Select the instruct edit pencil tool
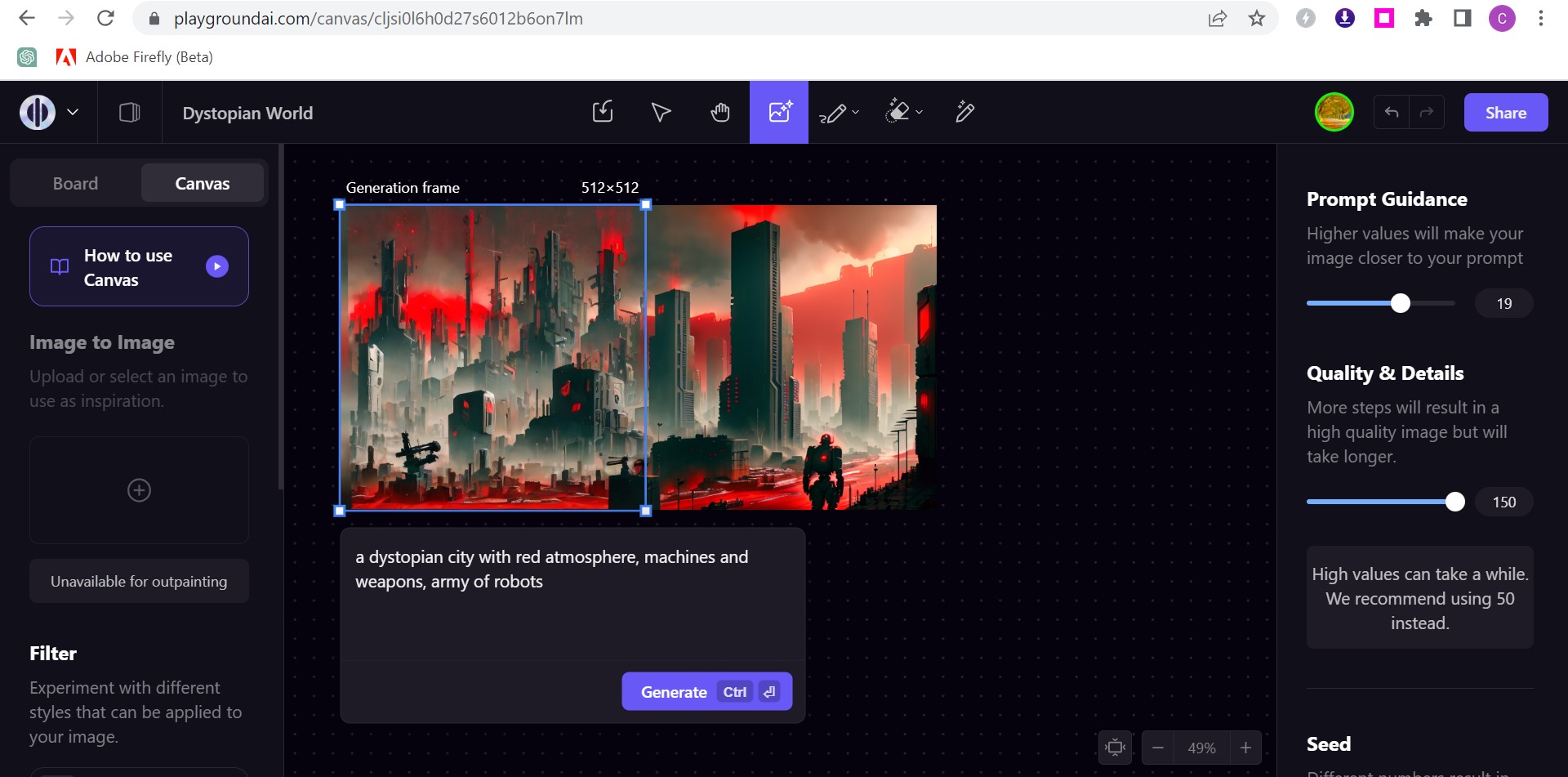The height and width of the screenshot is (777, 1568). (964, 112)
